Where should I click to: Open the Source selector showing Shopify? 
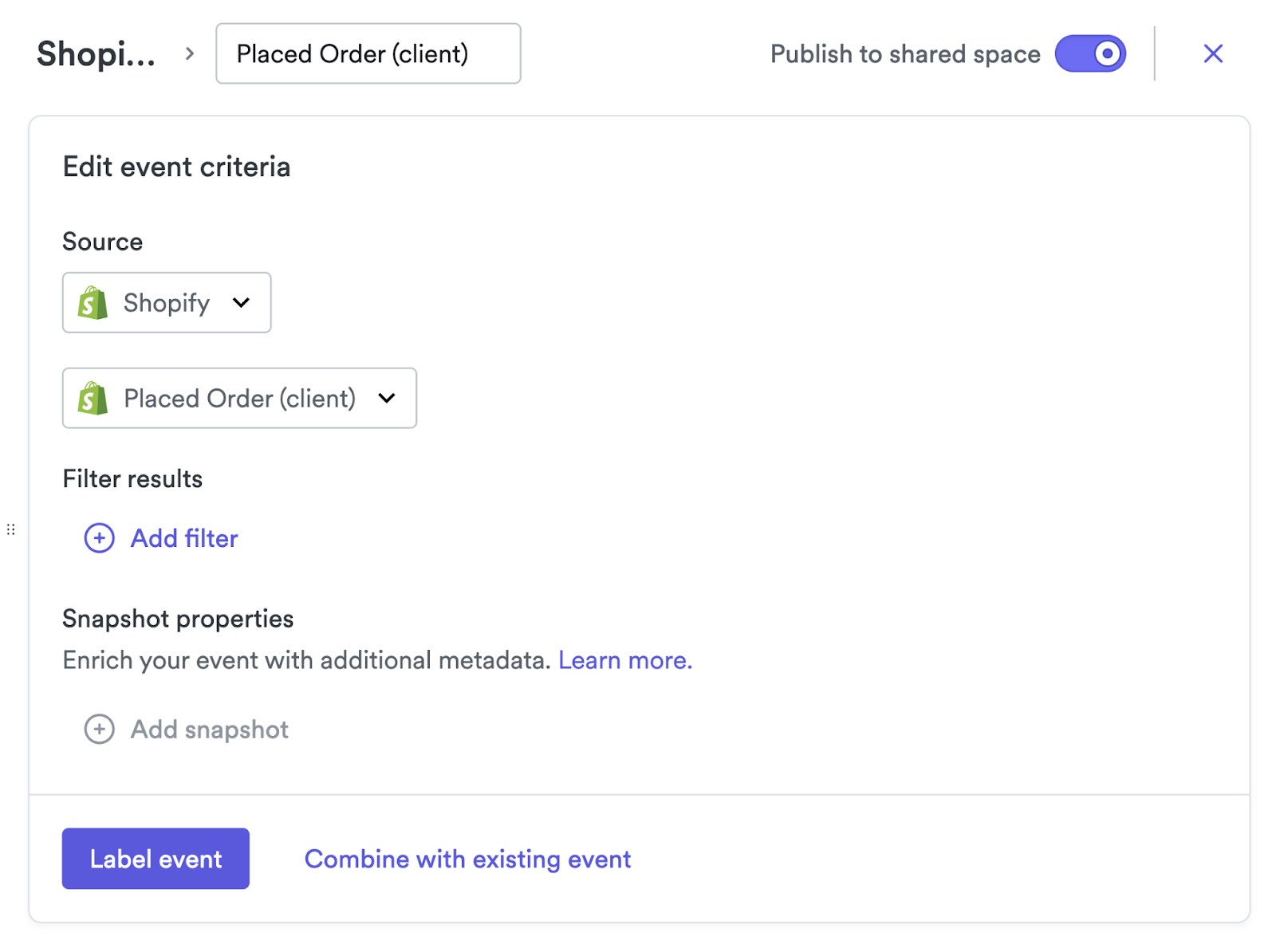pyautogui.click(x=167, y=303)
